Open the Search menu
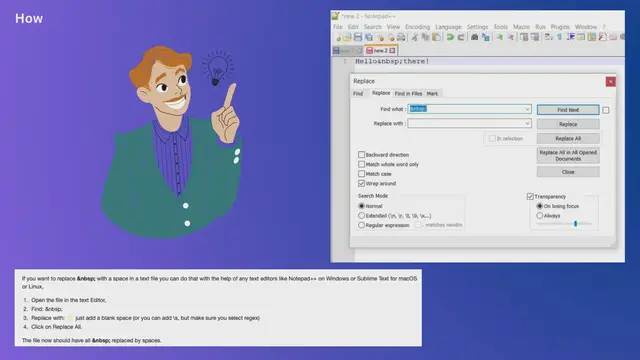The image size is (640, 360). [x=373, y=27]
